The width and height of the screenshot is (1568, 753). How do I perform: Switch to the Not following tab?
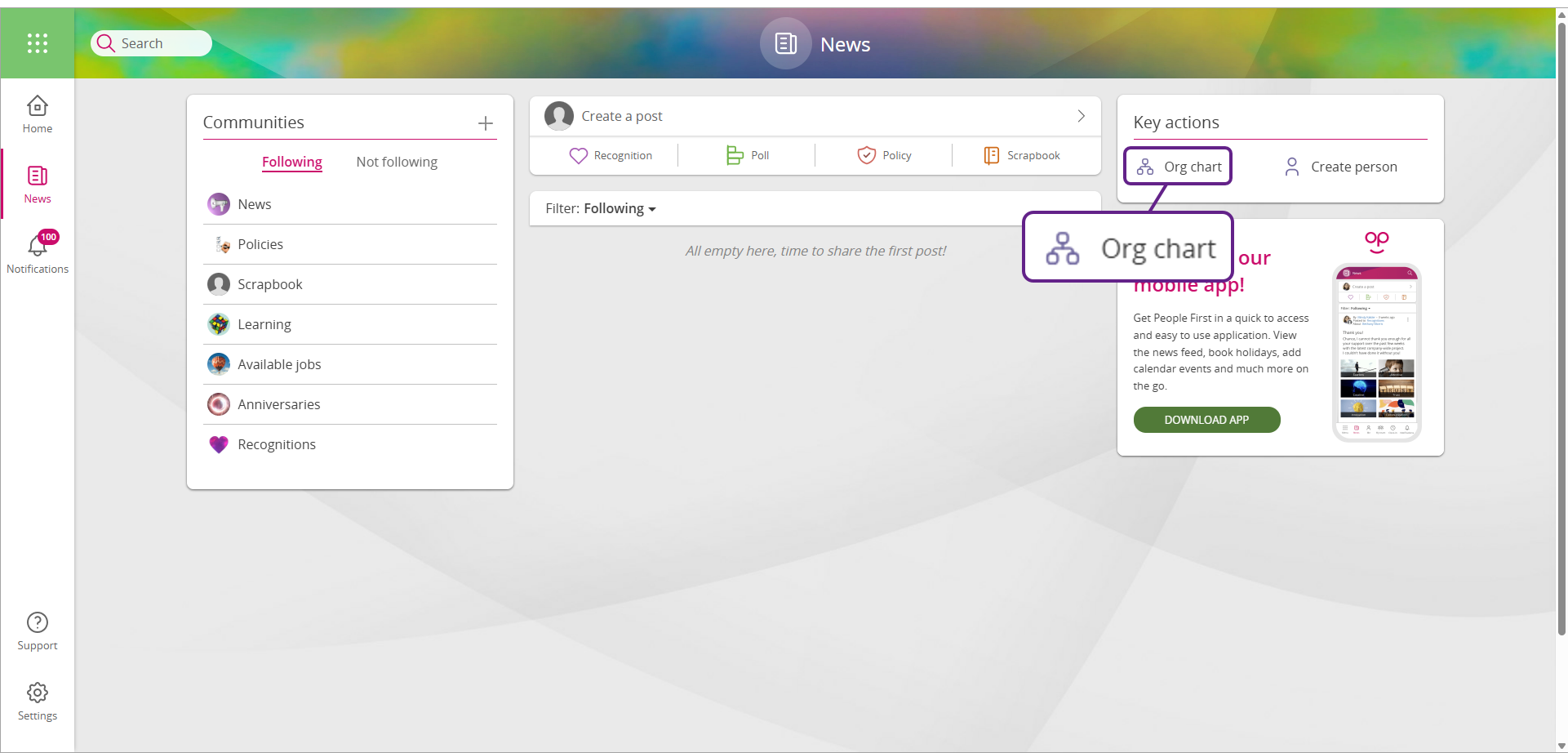pos(397,163)
